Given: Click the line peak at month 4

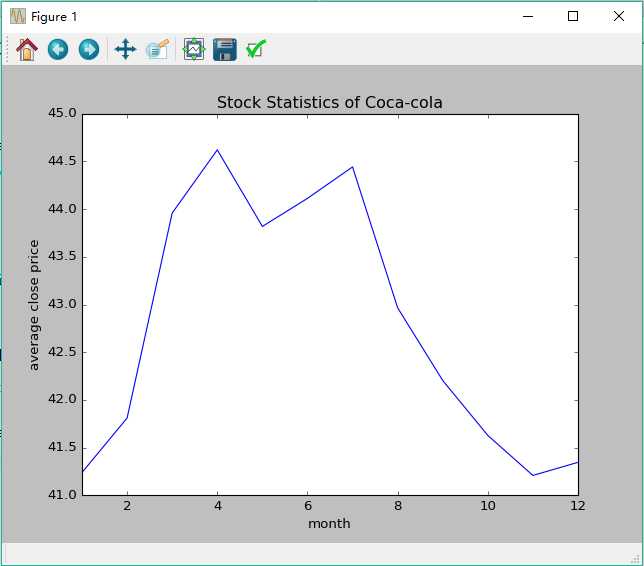Looking at the screenshot, I should tap(217, 150).
